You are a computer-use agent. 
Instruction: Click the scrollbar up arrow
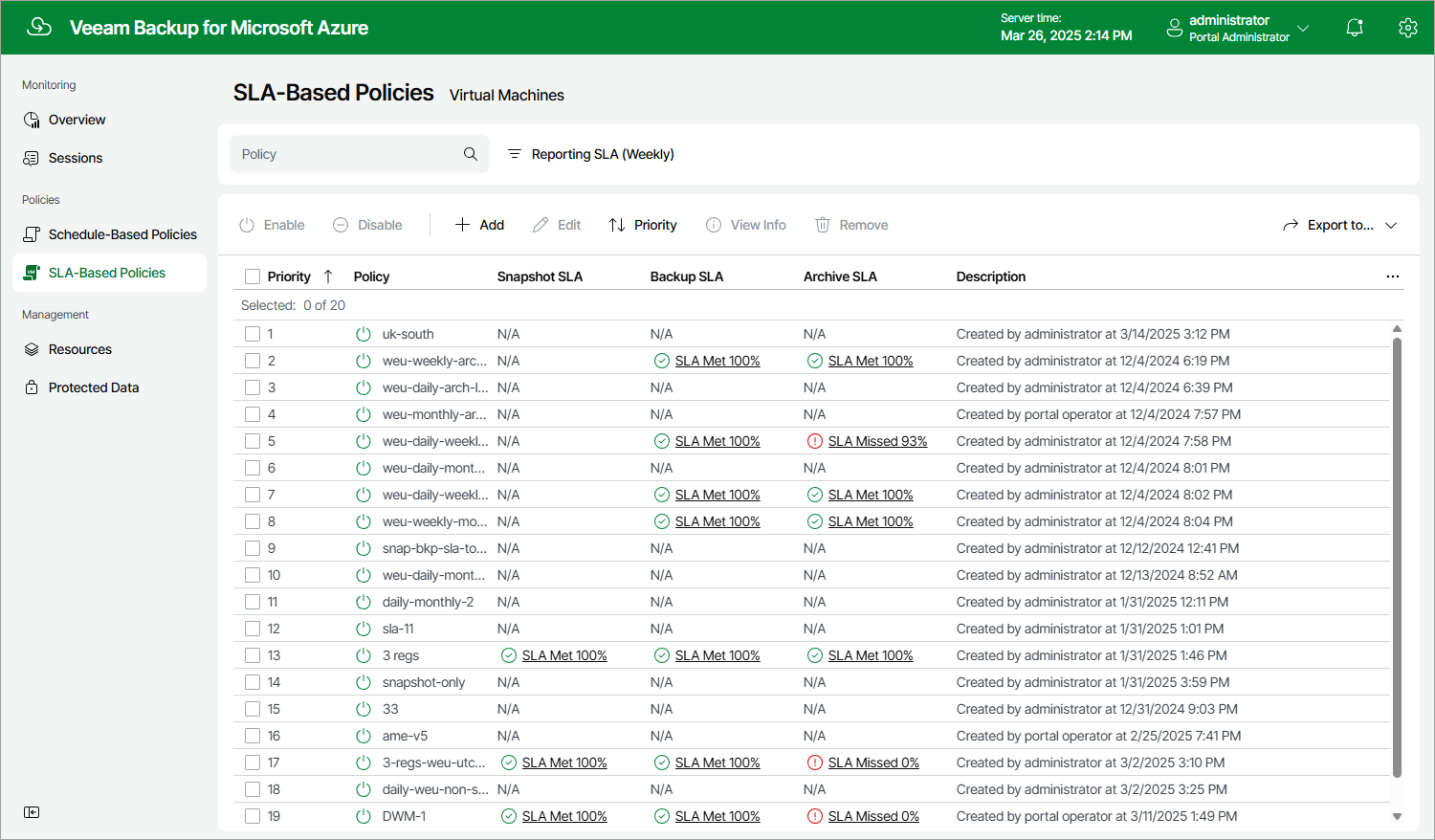coord(1397,328)
